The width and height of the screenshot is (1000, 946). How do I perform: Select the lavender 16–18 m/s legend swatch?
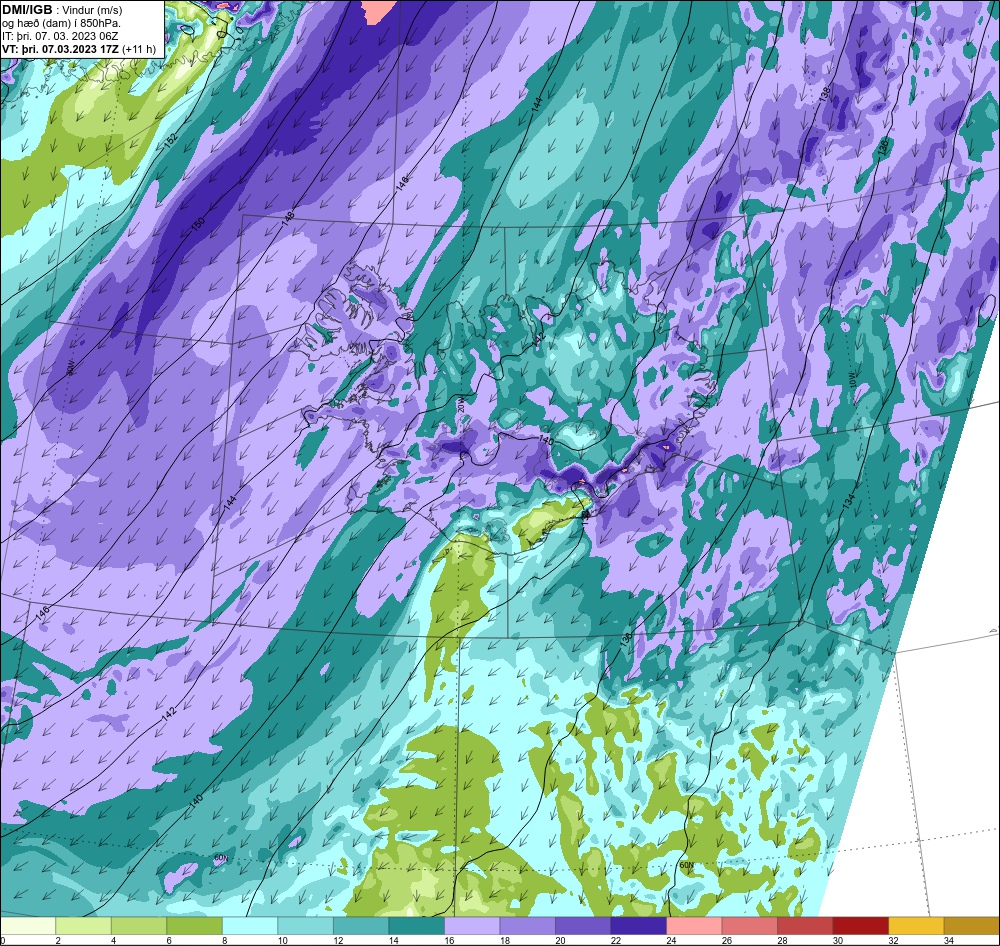pyautogui.click(x=472, y=926)
